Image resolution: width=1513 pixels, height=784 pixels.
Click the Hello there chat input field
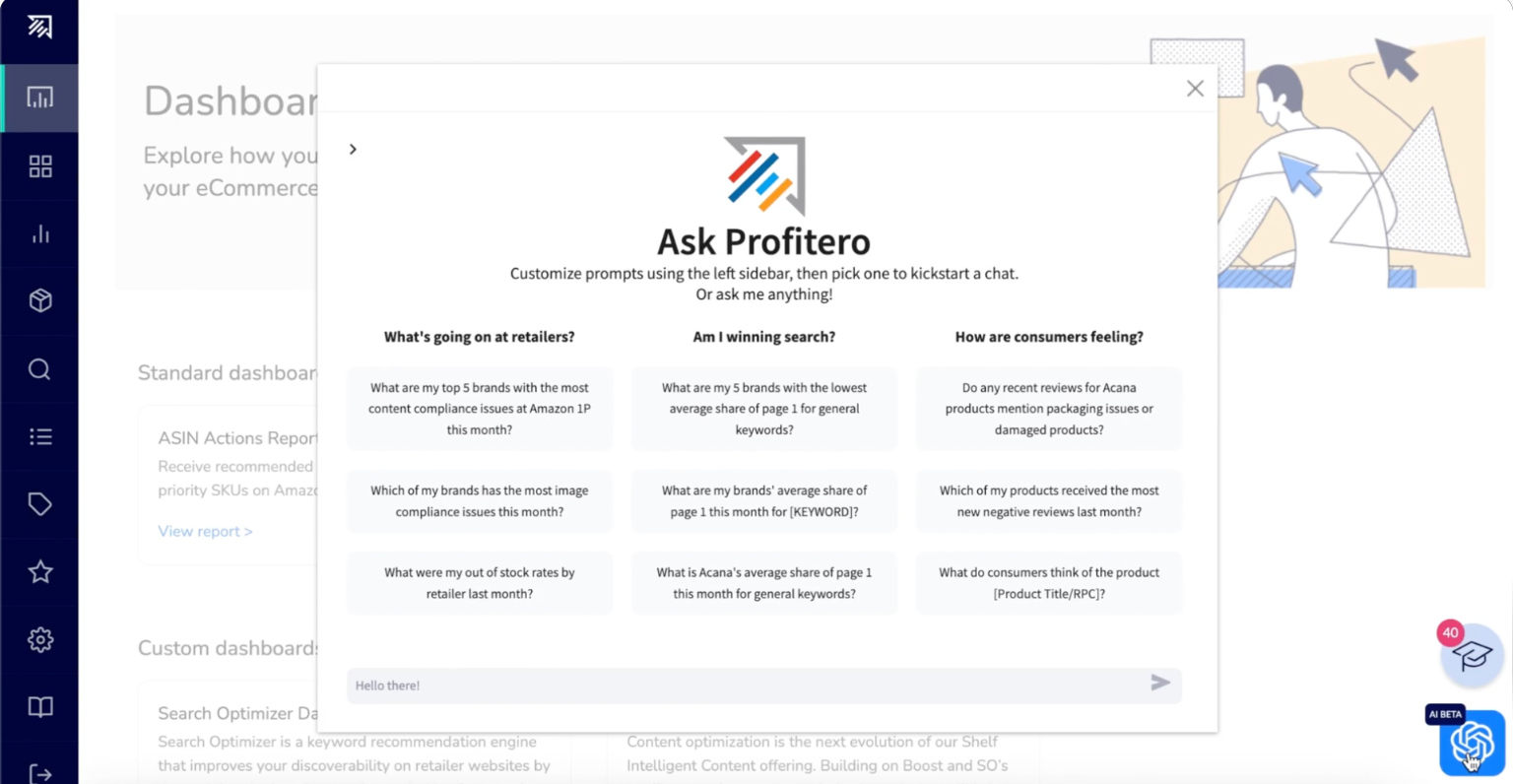pos(690,686)
